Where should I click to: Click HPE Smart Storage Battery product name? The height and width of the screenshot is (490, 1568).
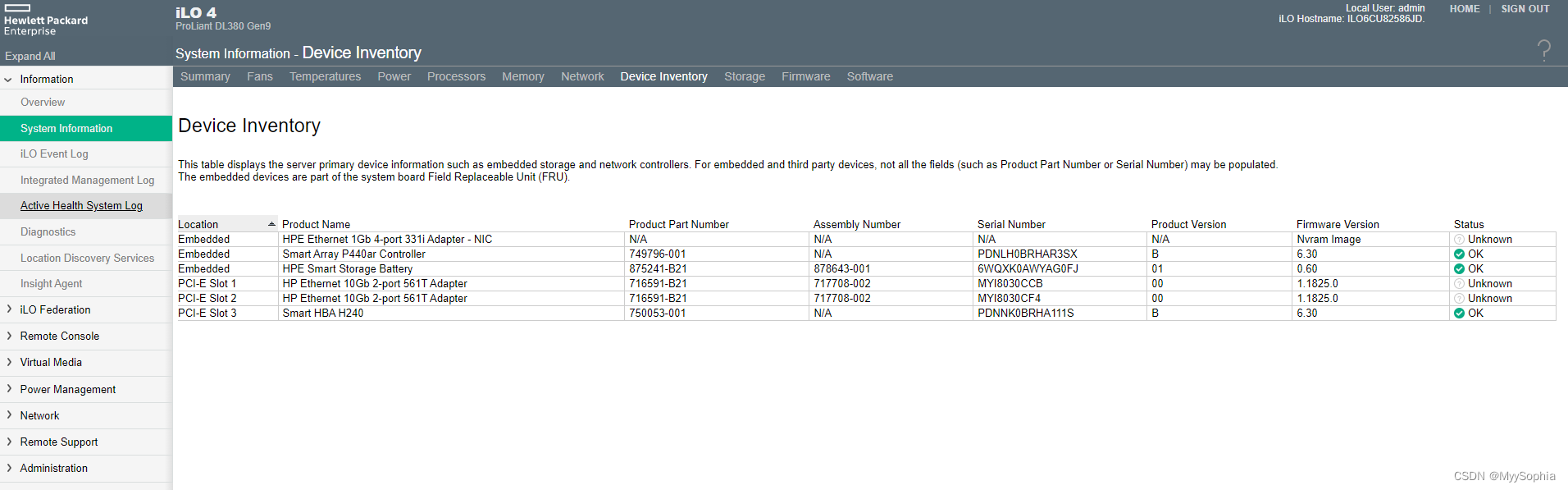[348, 269]
